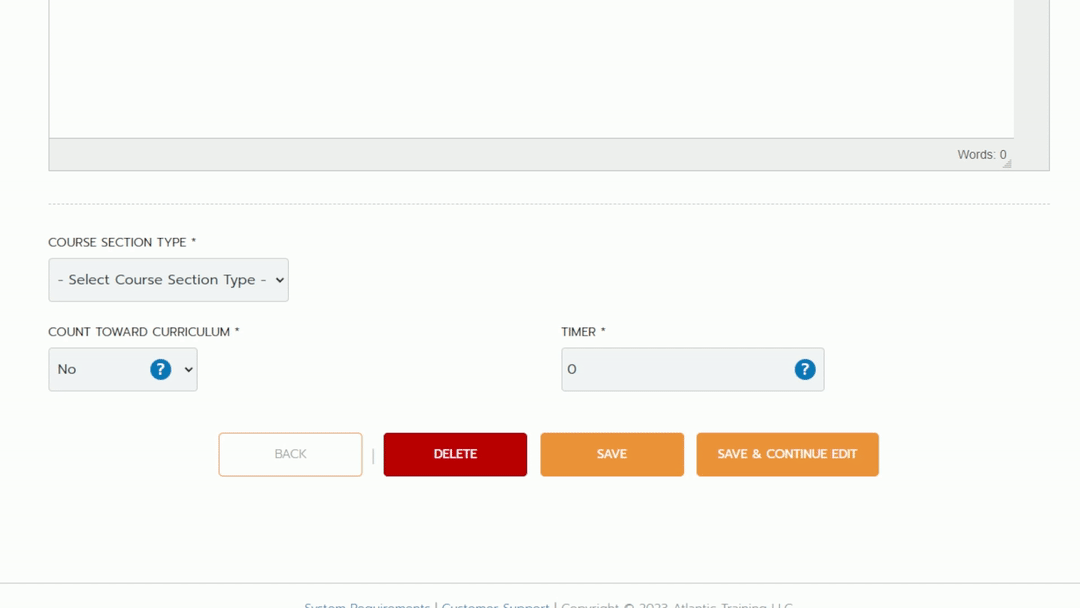Click the Delete button
Screen dimensions: 1080x608
click(x=455, y=454)
